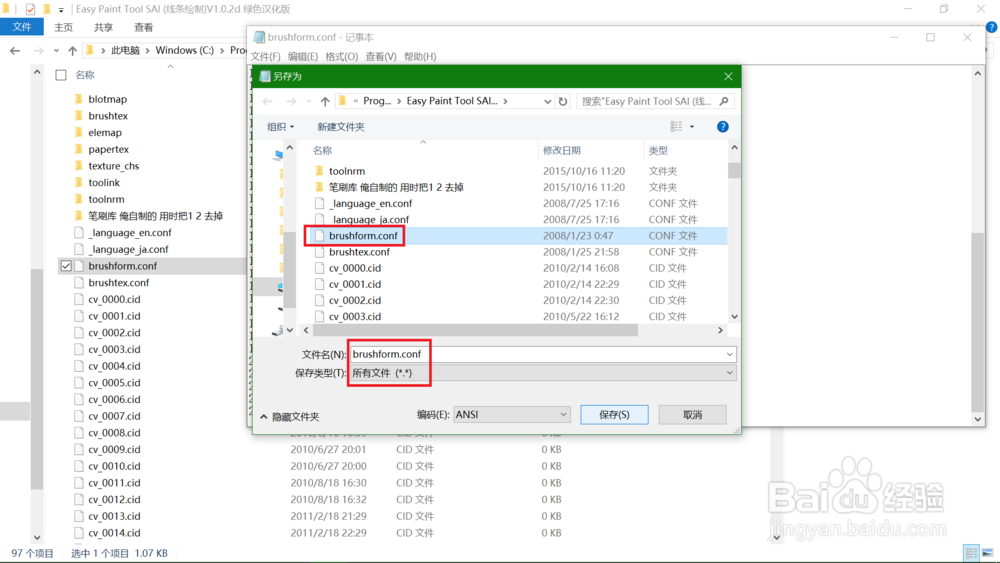Image resolution: width=1000 pixels, height=563 pixels.
Task: Click Explorer back arrow
Action: pos(15,50)
